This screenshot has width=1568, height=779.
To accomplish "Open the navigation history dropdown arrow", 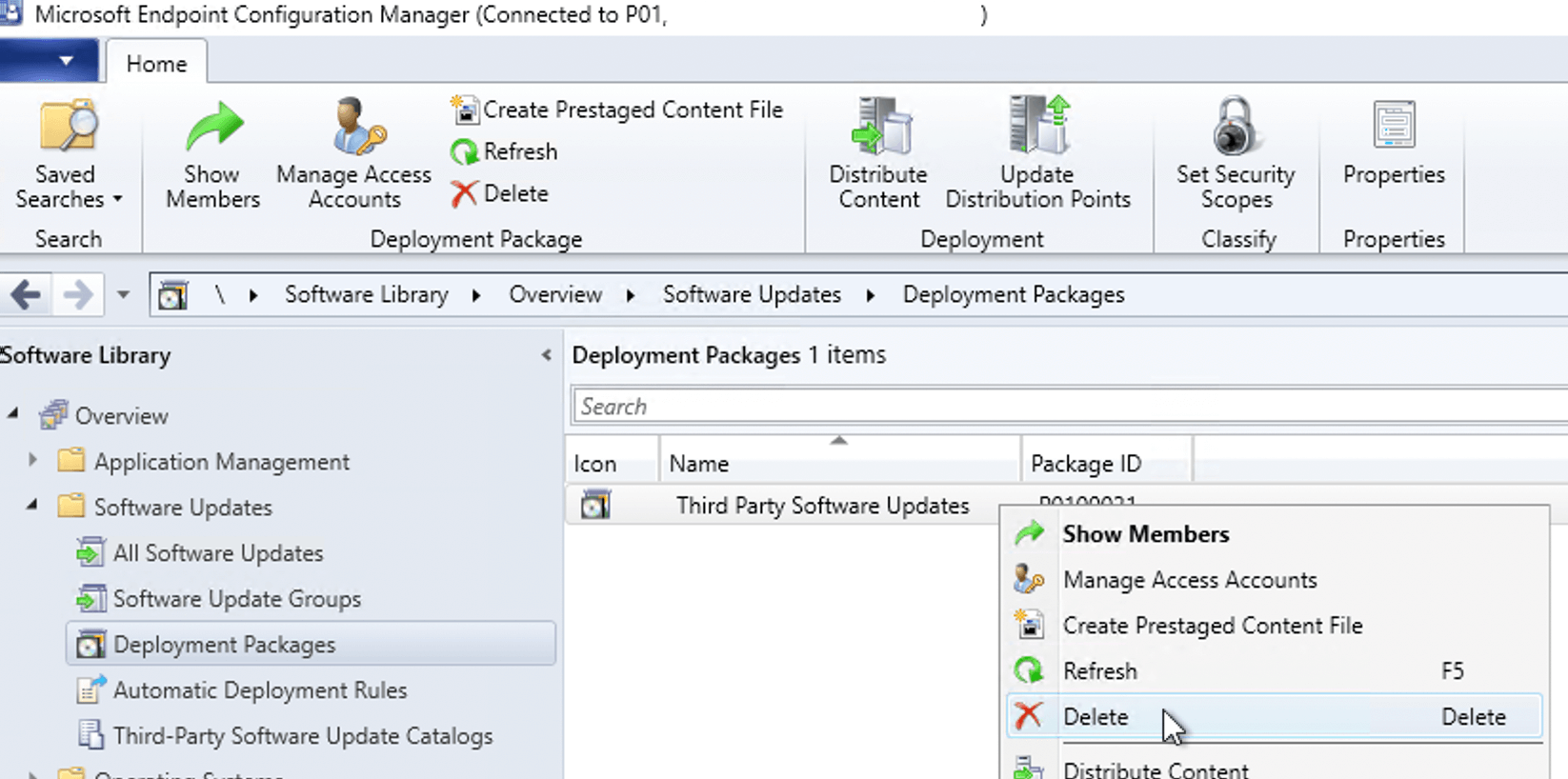I will tap(123, 294).
